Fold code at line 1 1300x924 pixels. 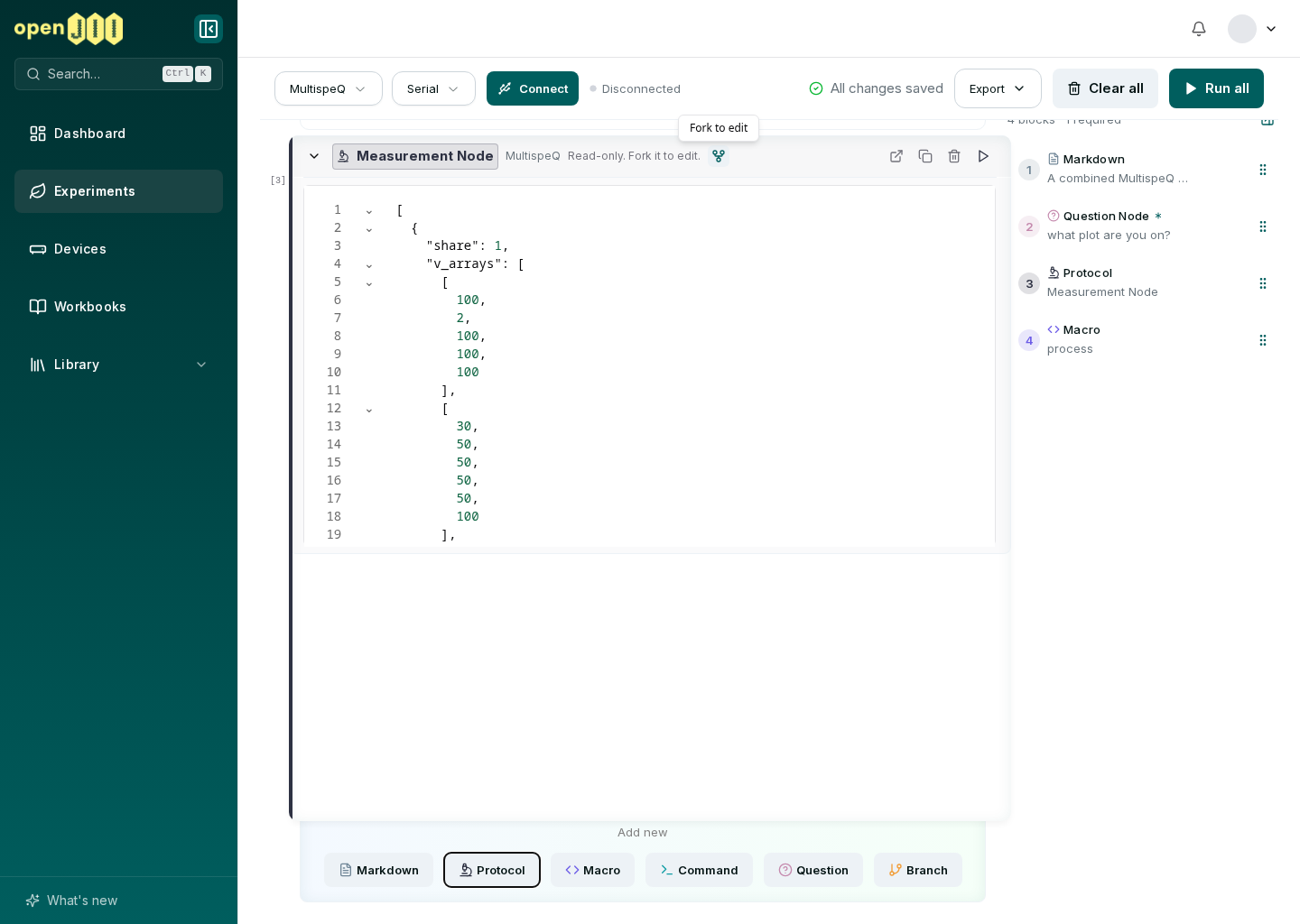pos(369,210)
